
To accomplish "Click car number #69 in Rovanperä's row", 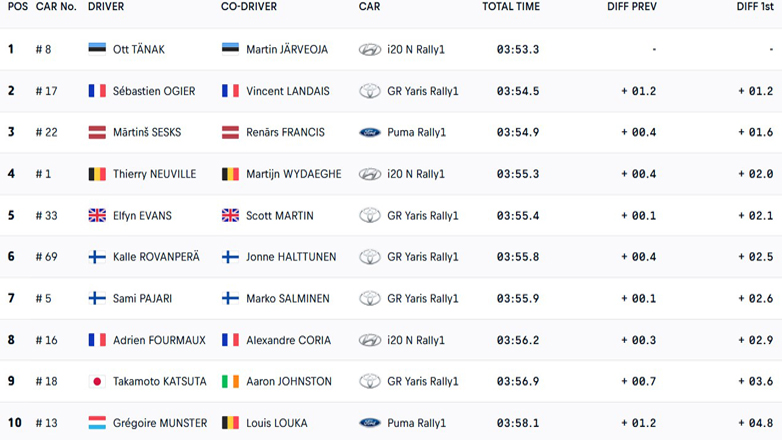I will [46, 257].
